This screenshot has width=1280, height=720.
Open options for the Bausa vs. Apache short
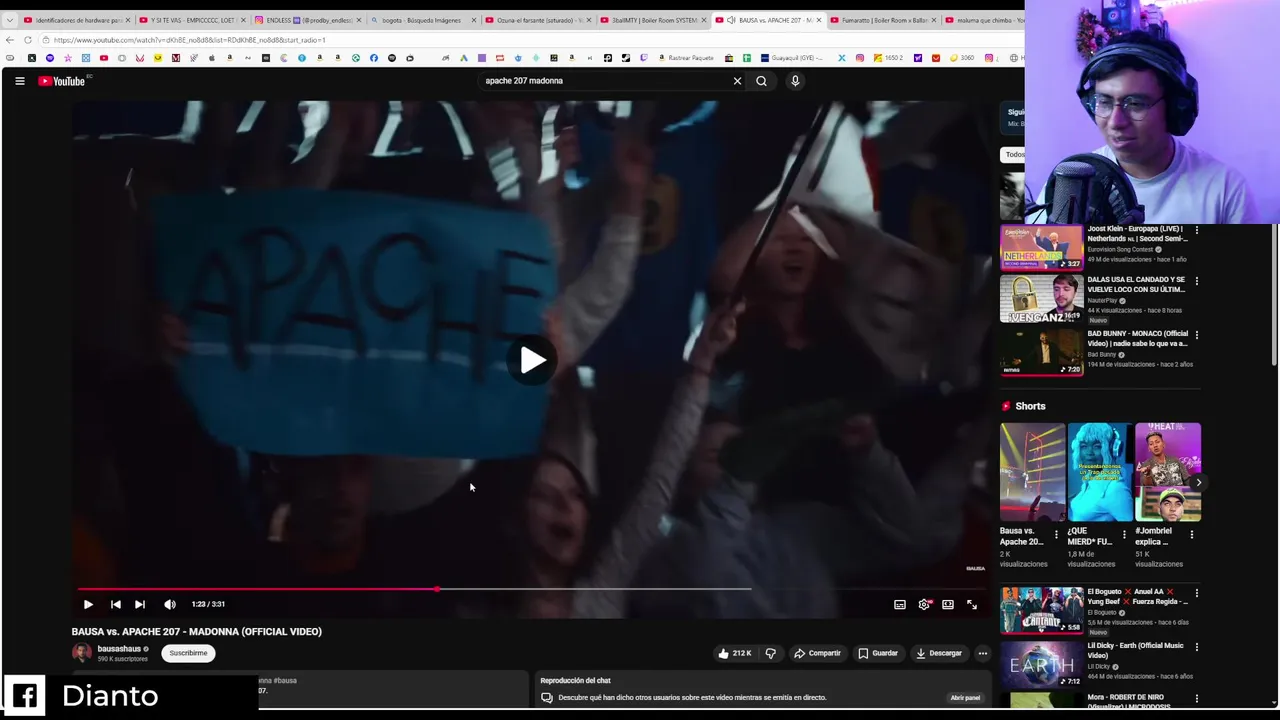(1056, 534)
